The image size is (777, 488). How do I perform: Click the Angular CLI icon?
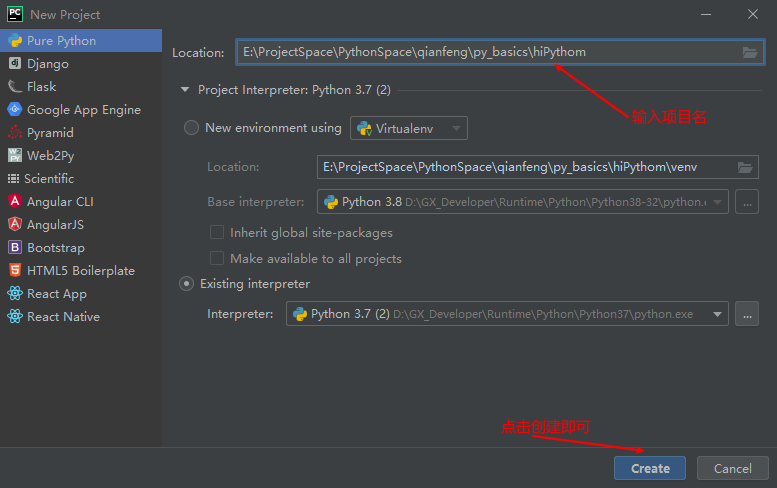[x=15, y=201]
